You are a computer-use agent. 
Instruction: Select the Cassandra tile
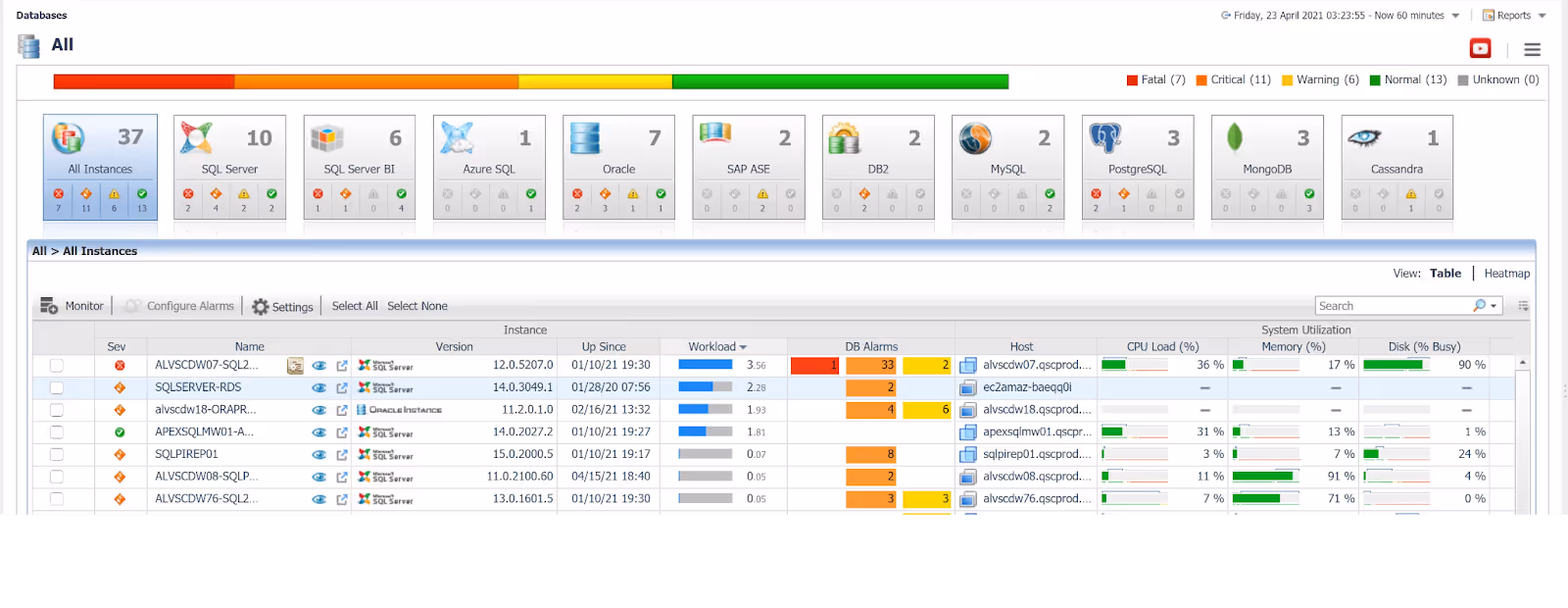click(x=1396, y=168)
